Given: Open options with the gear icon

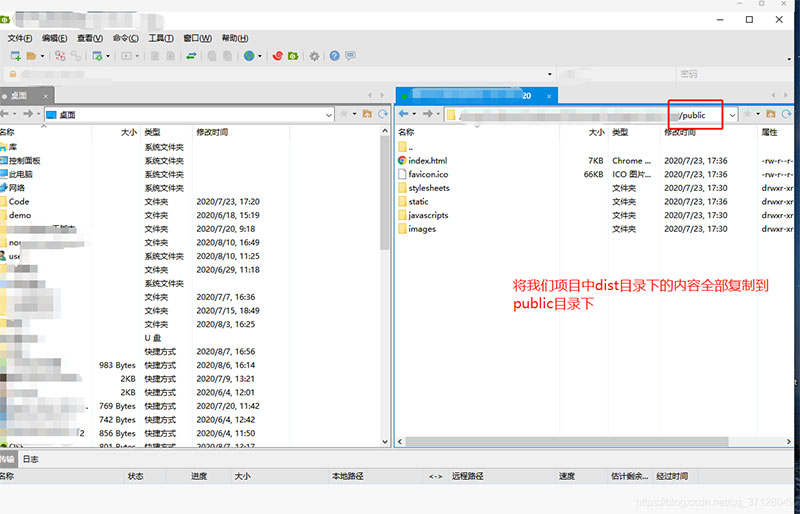Looking at the screenshot, I should coord(314,56).
